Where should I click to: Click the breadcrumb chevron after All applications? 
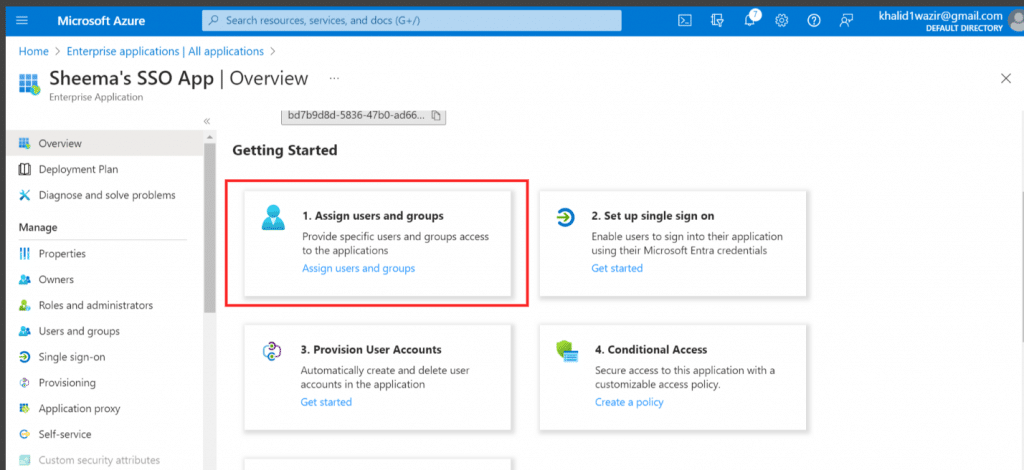click(272, 51)
